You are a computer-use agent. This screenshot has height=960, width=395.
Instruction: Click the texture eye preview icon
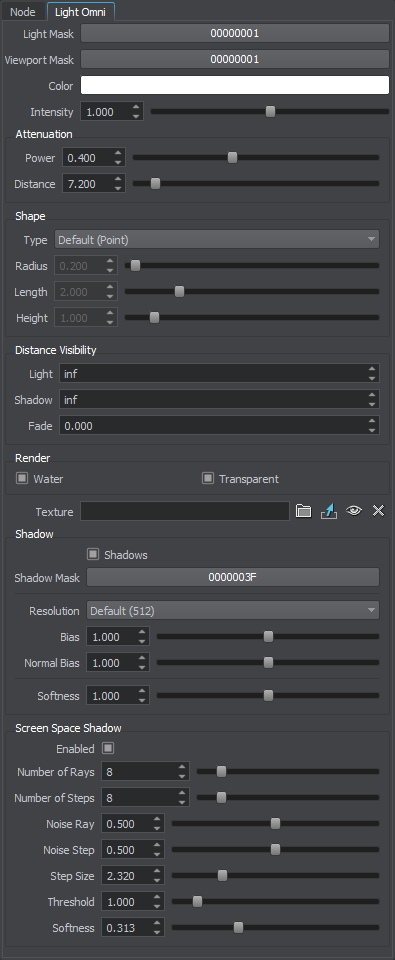pyautogui.click(x=354, y=511)
